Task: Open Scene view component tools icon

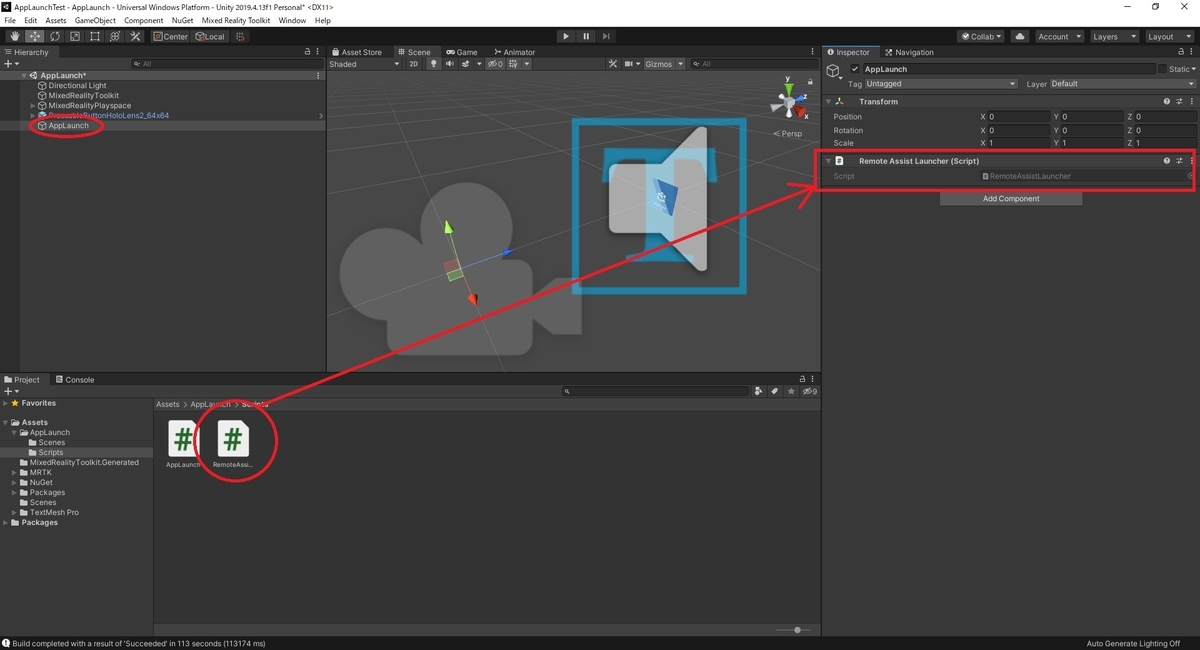Action: click(x=614, y=64)
